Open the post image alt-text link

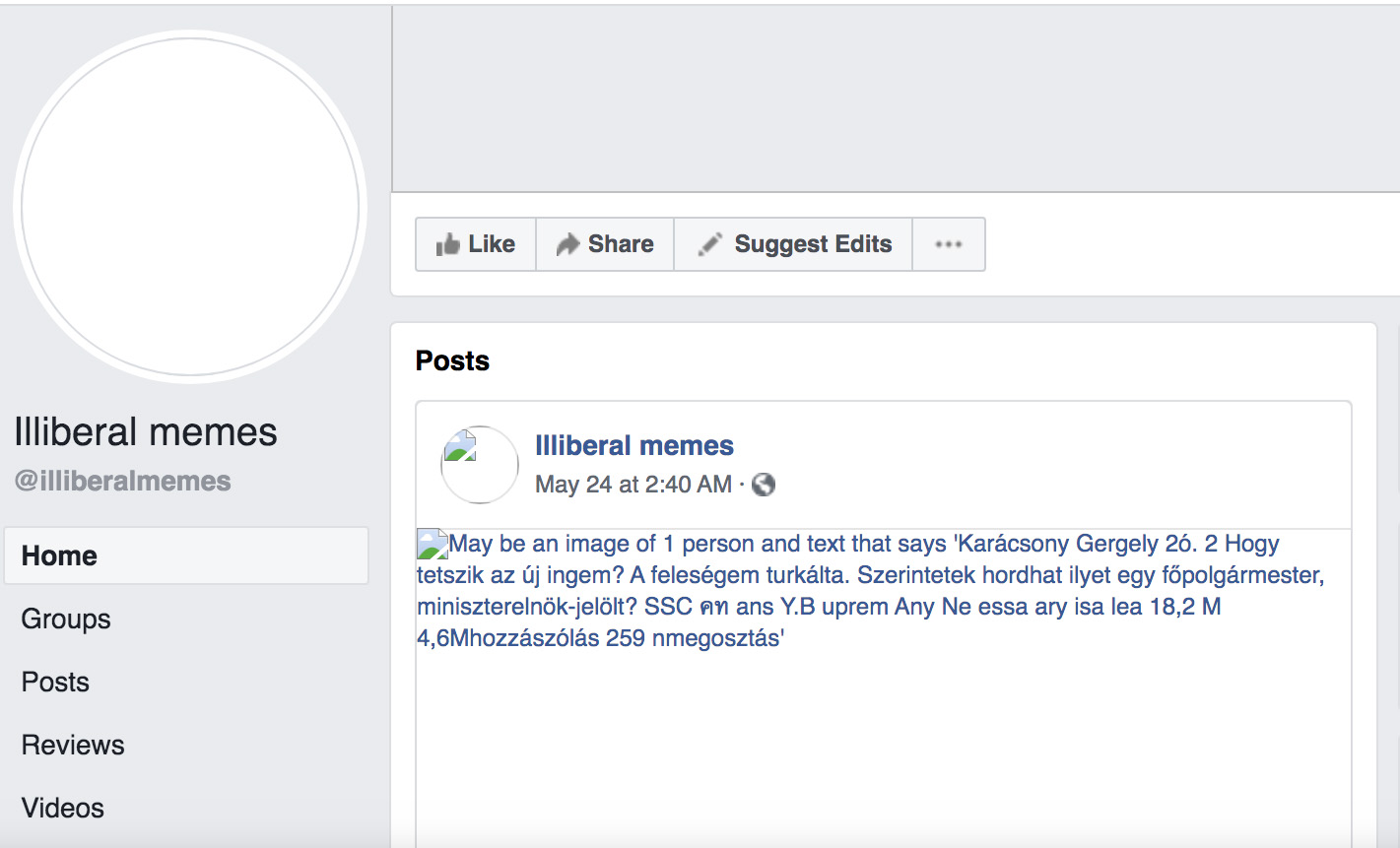point(871,591)
